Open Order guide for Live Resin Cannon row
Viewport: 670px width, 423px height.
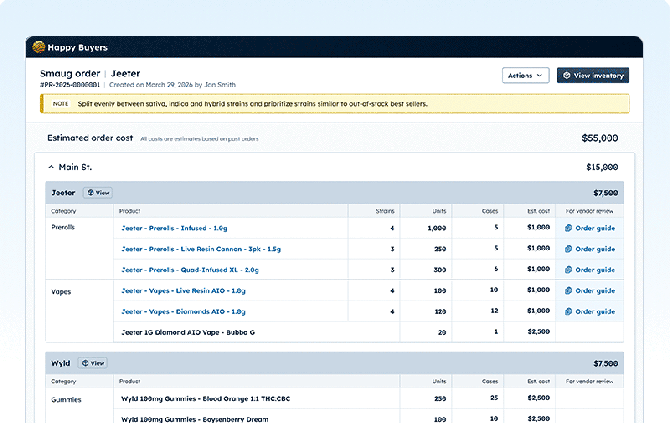(590, 249)
